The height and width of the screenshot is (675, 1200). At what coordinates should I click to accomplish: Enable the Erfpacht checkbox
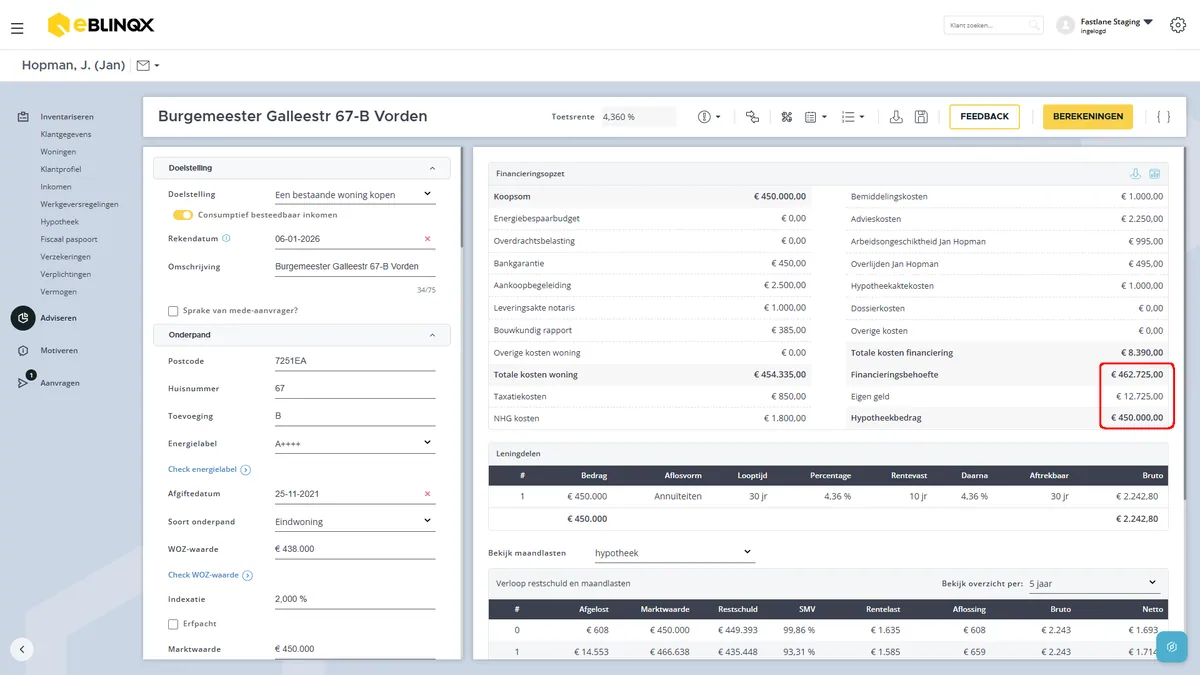(173, 624)
